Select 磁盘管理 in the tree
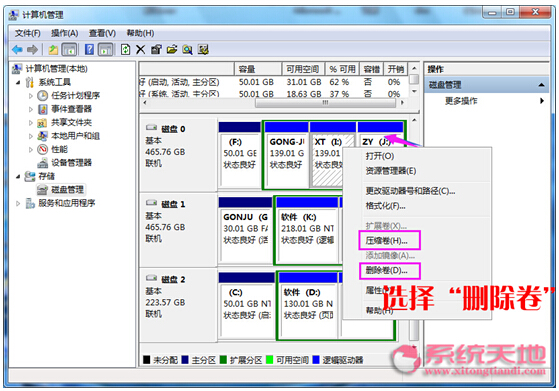559x391 pixels. click(x=67, y=190)
